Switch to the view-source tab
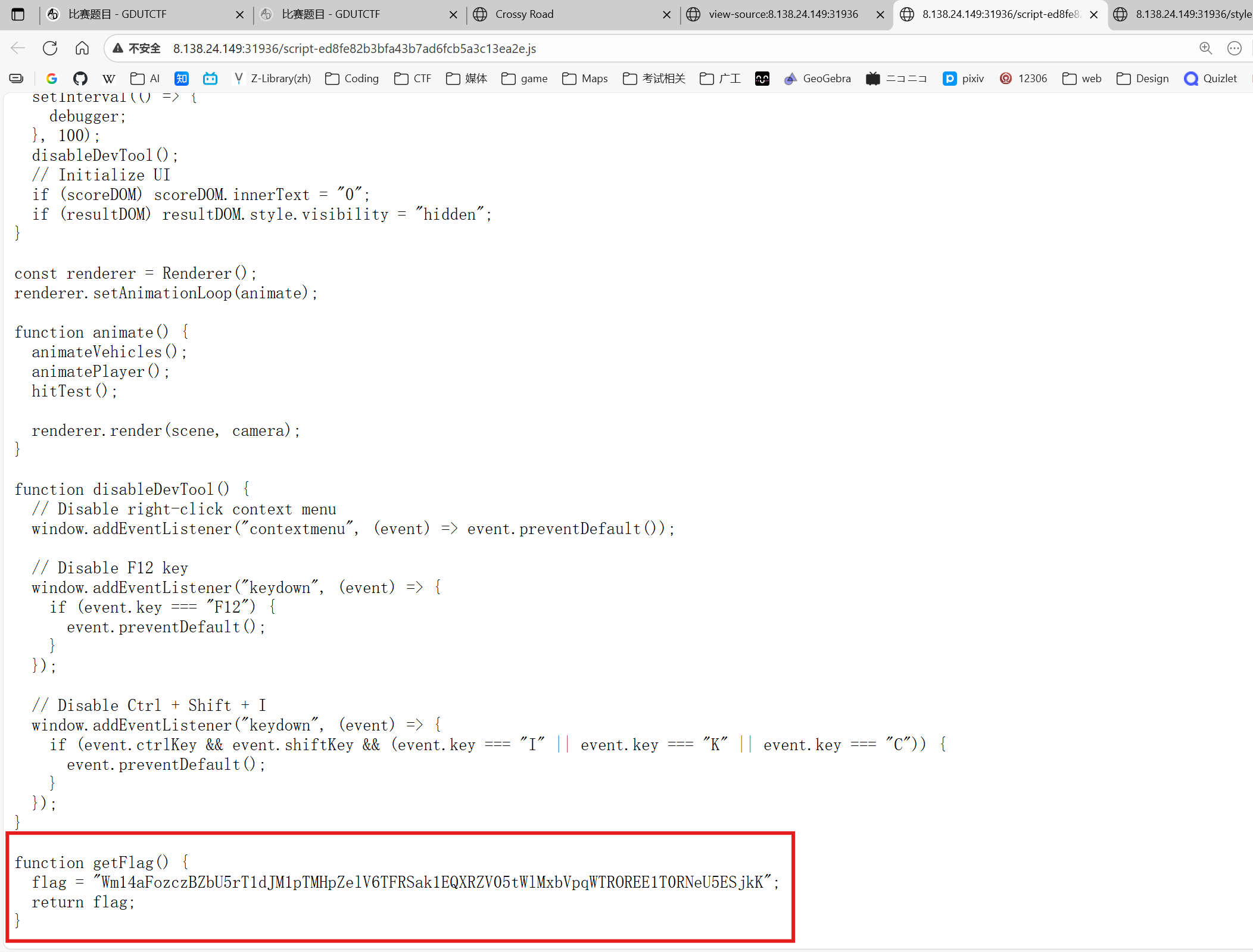This screenshot has width=1253, height=952. 783,14
